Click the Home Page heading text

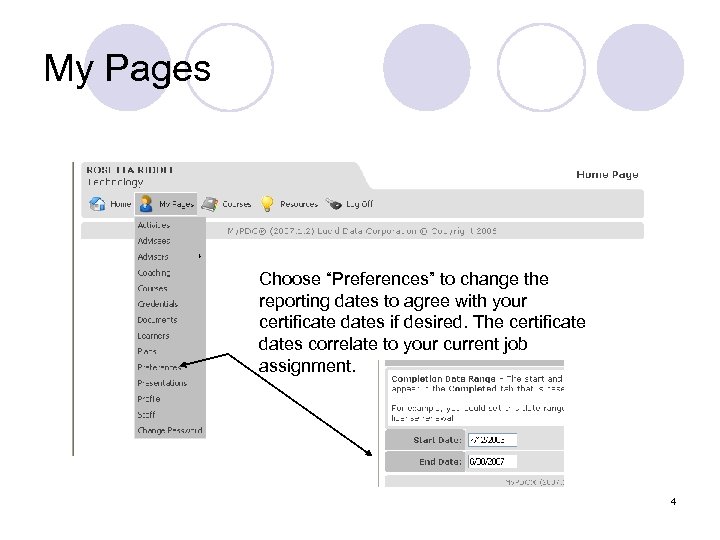(x=607, y=174)
